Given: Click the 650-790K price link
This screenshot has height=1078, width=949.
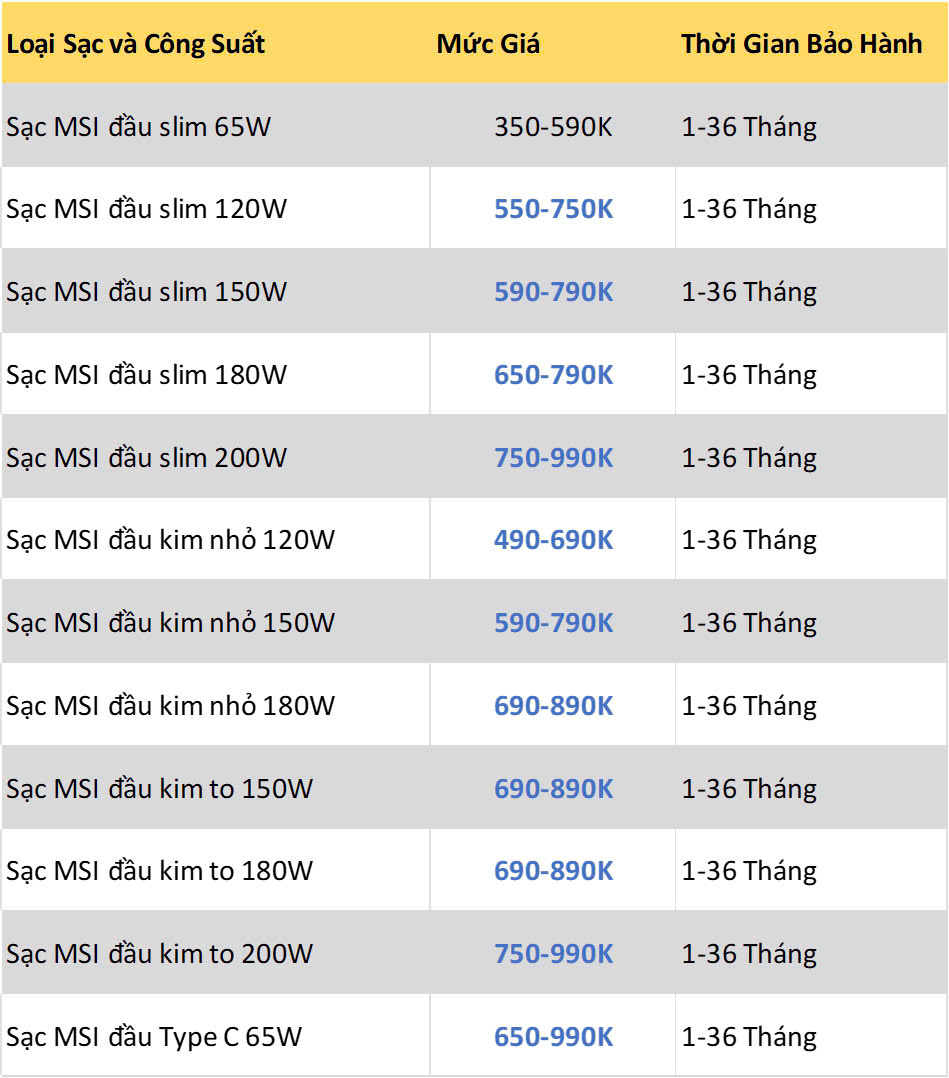Looking at the screenshot, I should [553, 375].
